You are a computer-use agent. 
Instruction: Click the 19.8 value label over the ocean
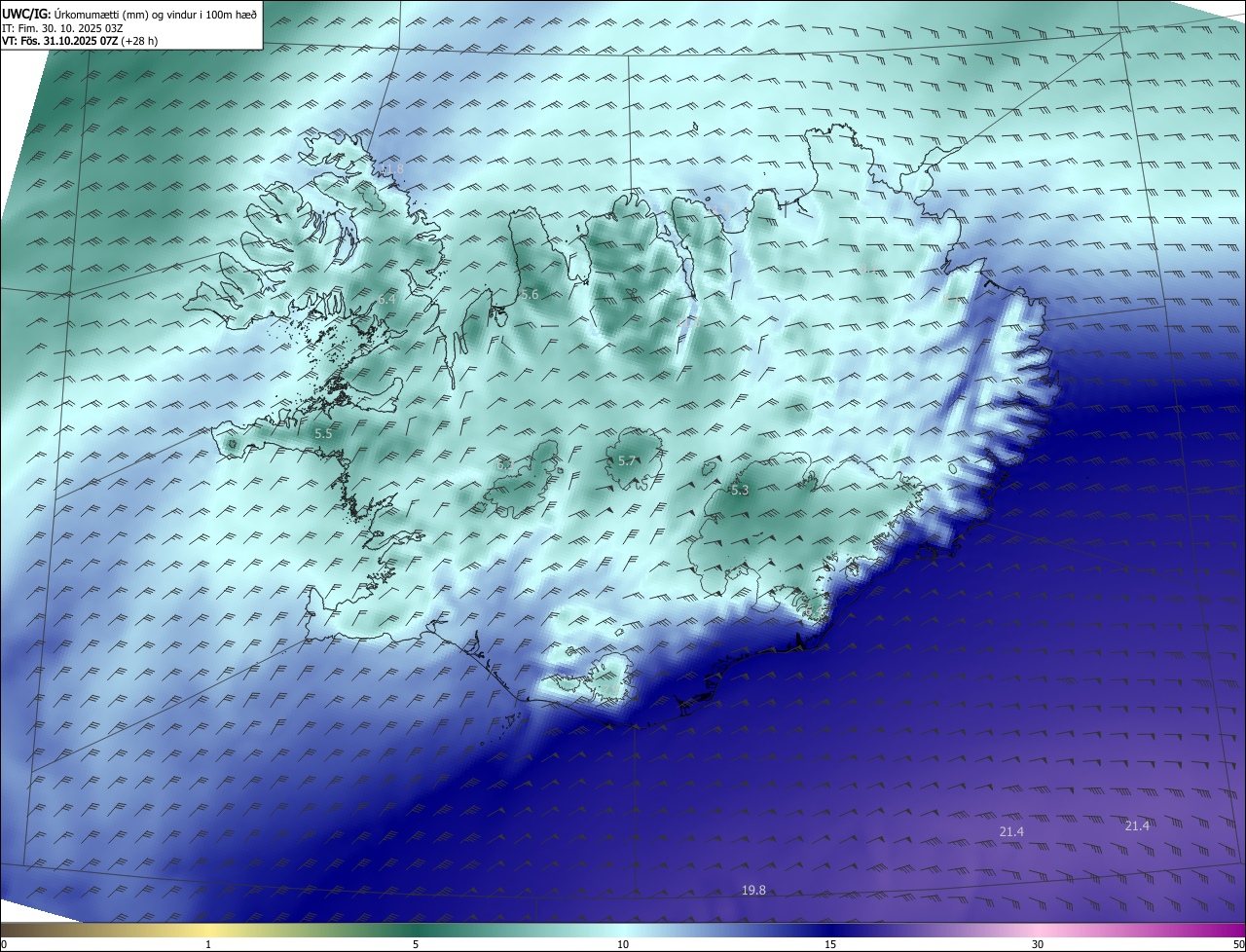coord(753,890)
